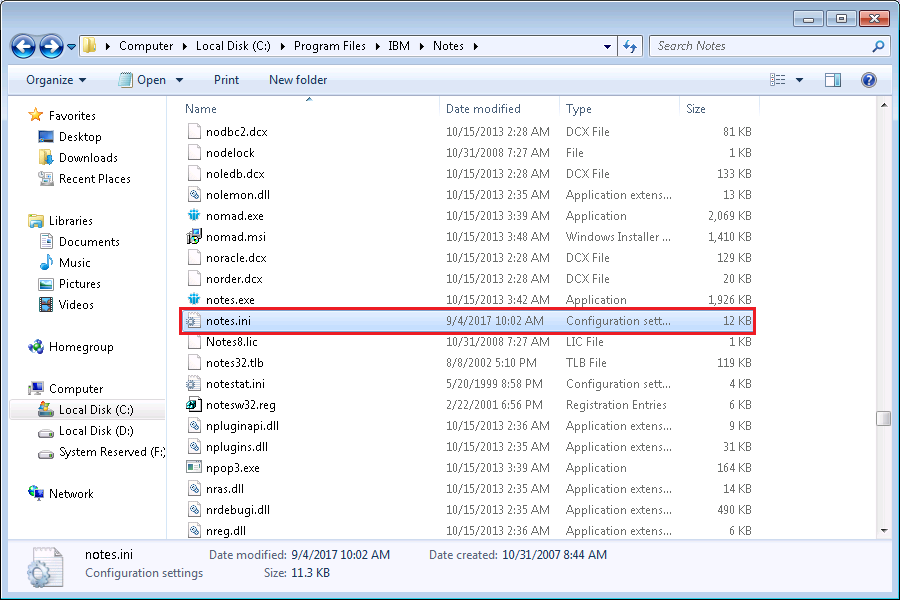Select Local Disk (C:) in the breadcrumb
This screenshot has width=903, height=600.
click(x=233, y=46)
